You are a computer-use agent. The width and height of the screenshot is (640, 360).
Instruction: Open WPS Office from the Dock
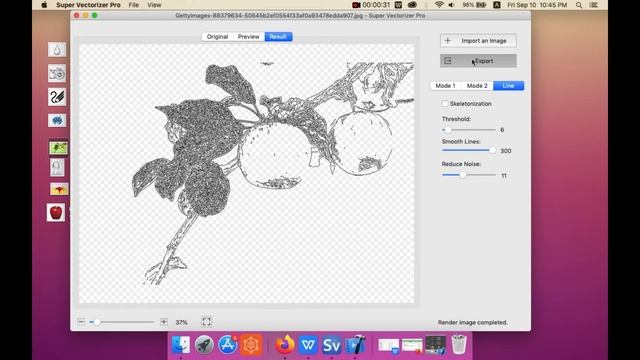coord(308,345)
